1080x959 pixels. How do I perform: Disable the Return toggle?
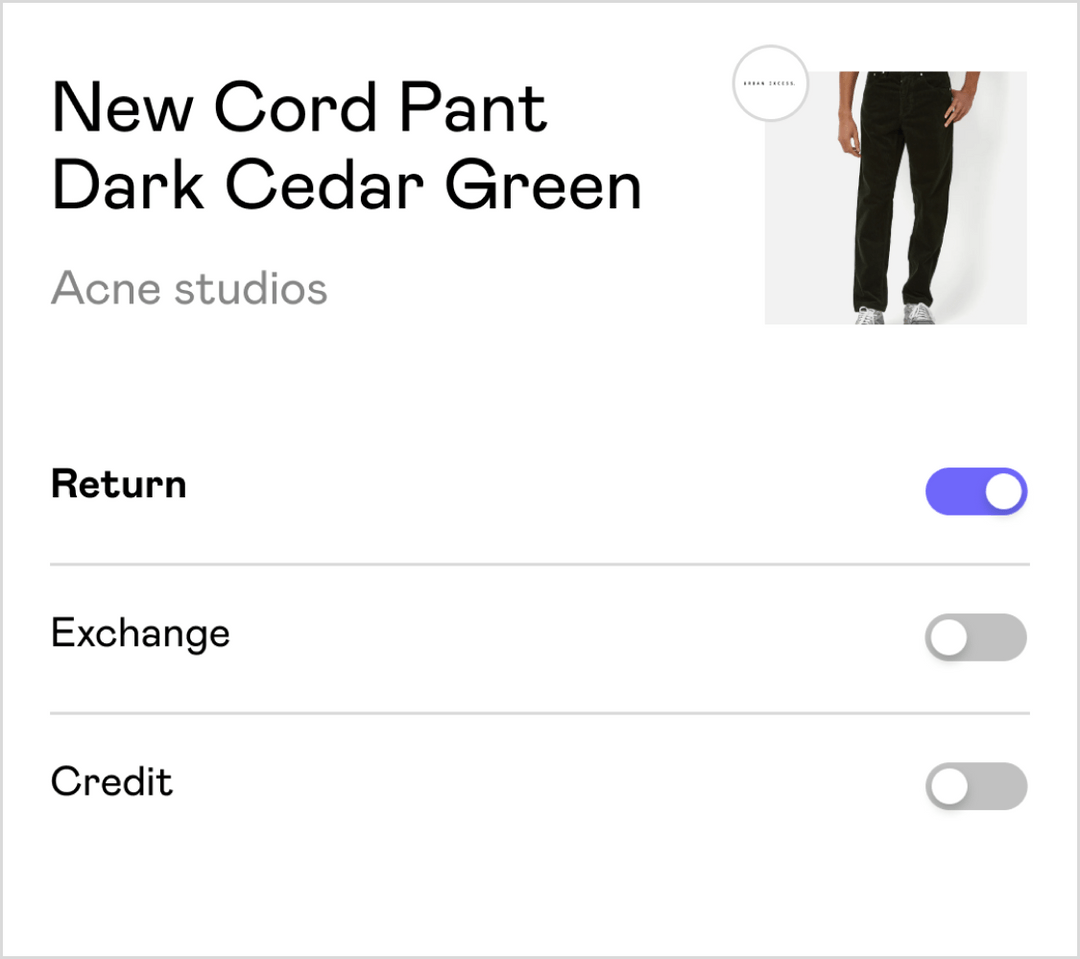coord(976,492)
